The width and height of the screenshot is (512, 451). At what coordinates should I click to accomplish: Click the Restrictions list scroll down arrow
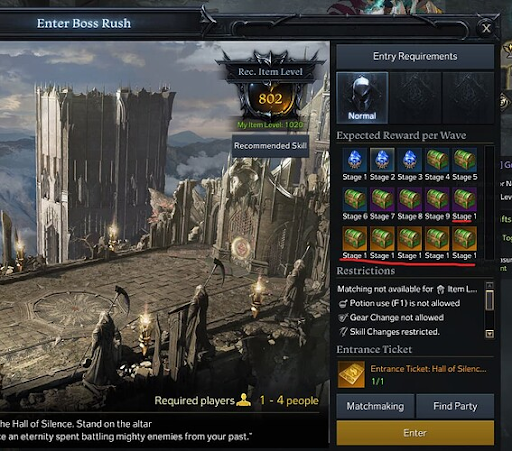click(489, 334)
